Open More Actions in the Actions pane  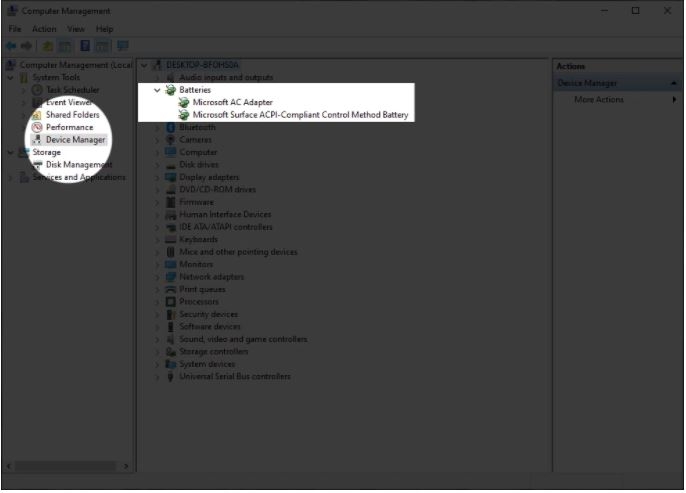tap(599, 100)
